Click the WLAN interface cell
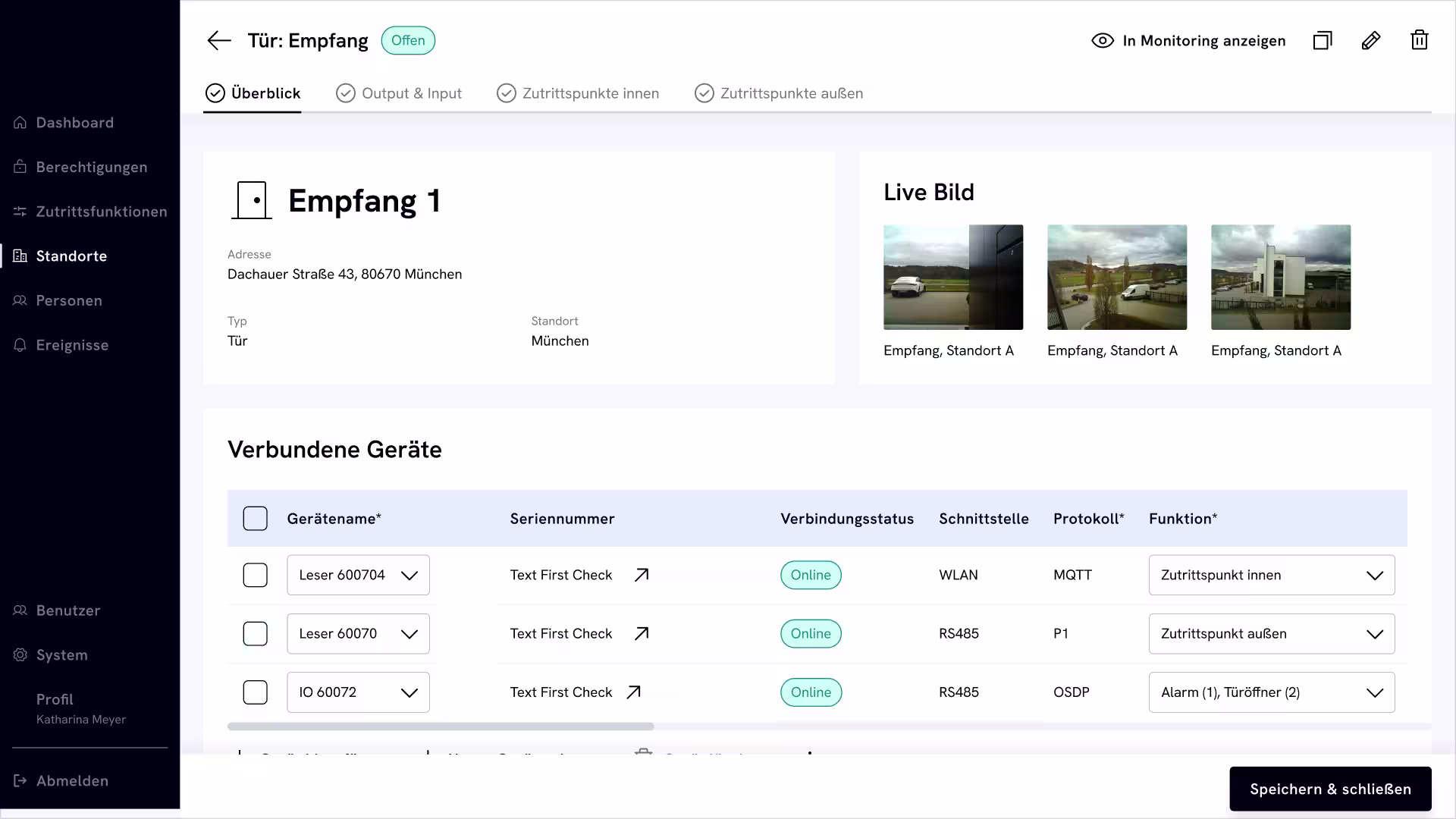 tap(959, 575)
